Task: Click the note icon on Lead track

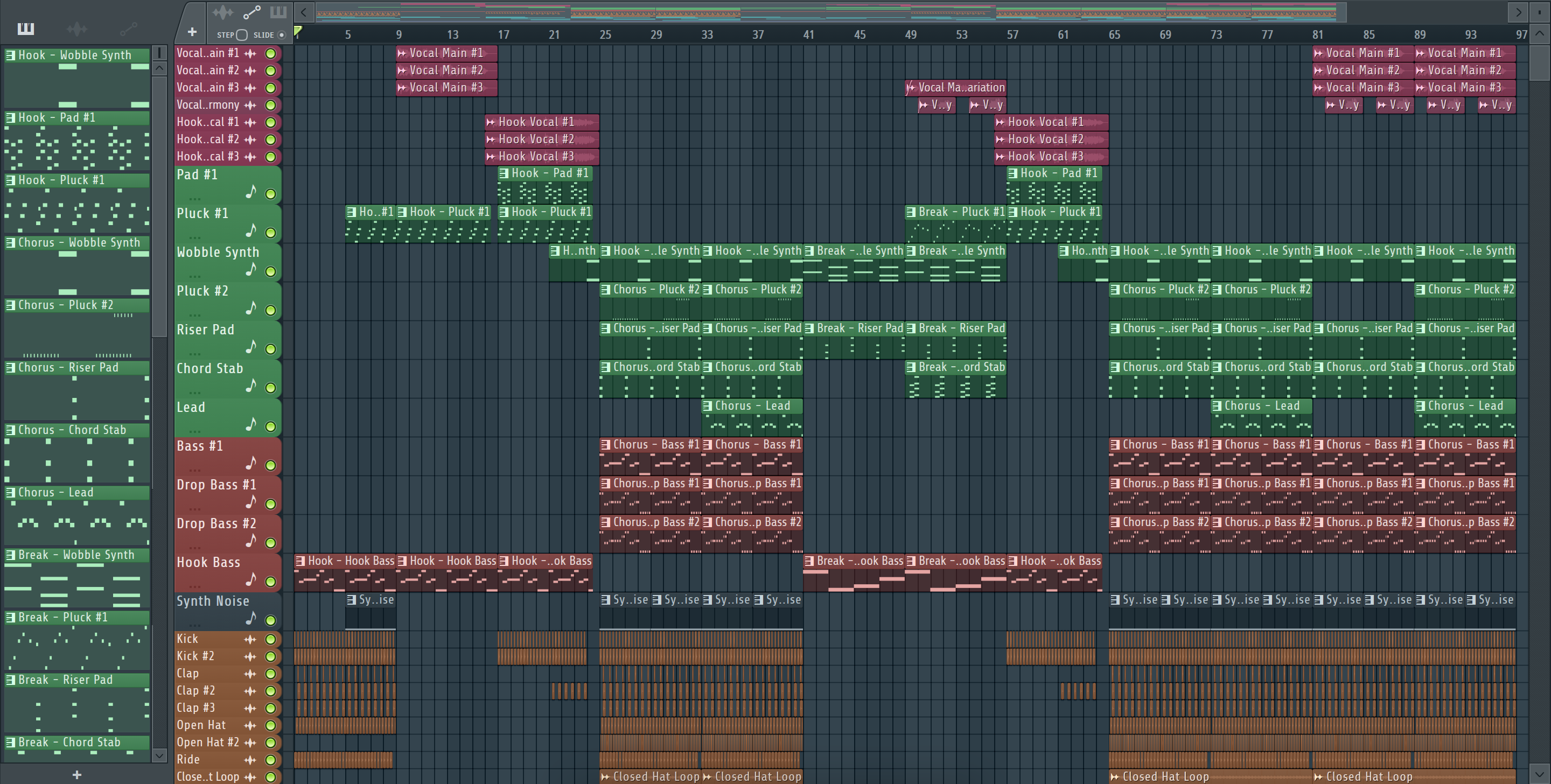Action: [x=251, y=424]
